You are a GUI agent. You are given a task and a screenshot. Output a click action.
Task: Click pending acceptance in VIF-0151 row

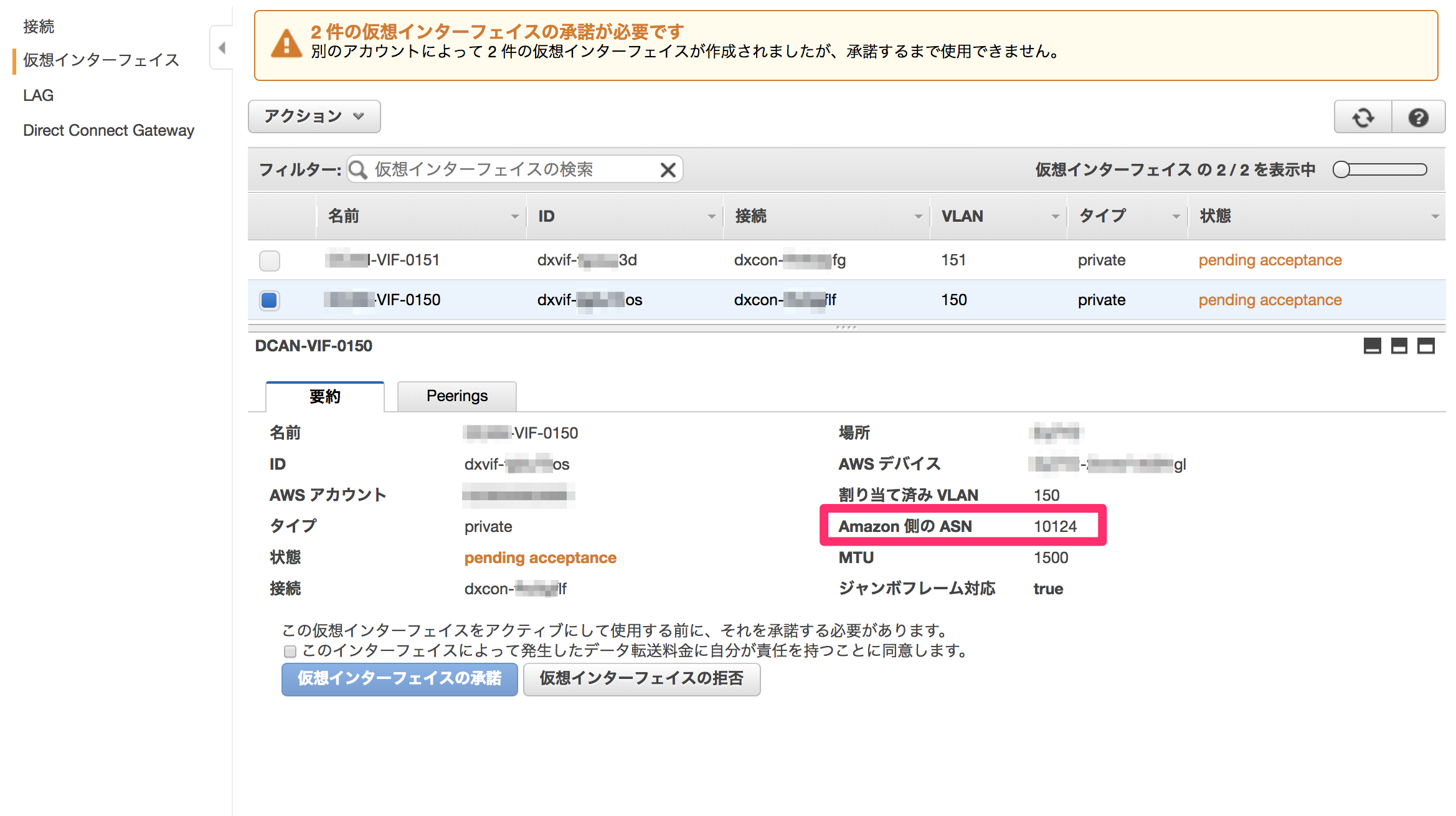[x=1270, y=260]
